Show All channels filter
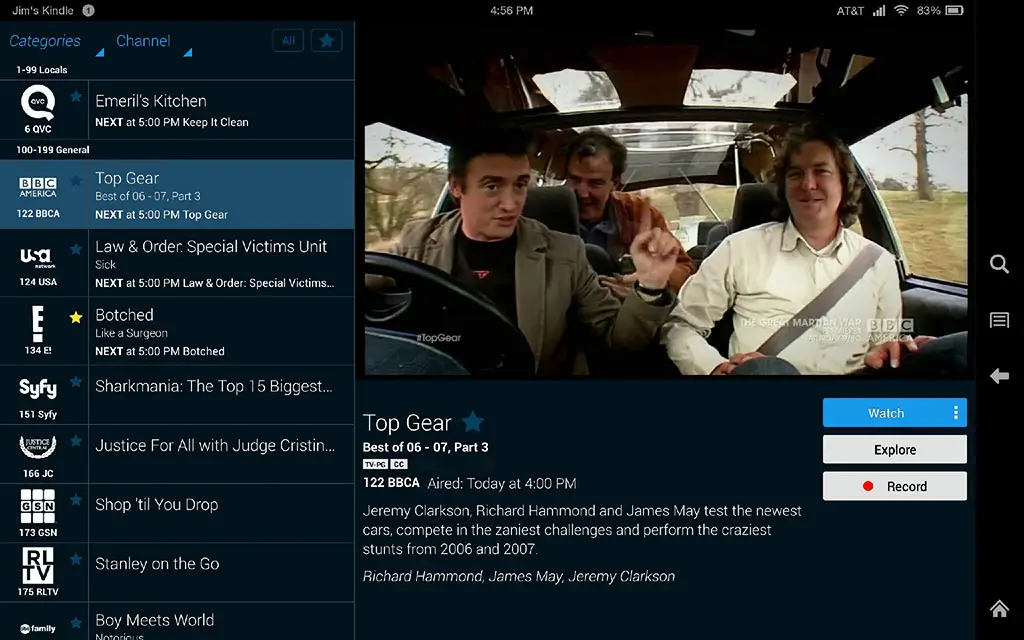This screenshot has width=1024, height=640. coord(288,40)
